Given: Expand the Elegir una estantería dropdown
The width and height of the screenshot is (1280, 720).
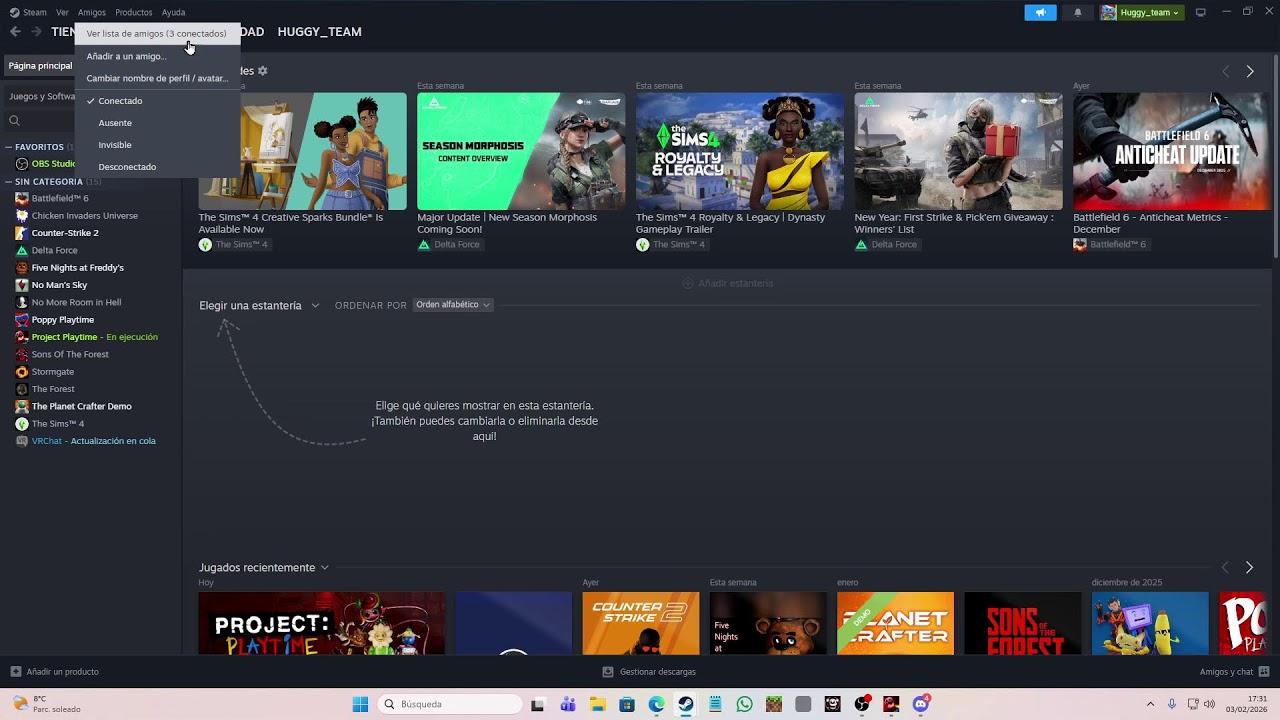Looking at the screenshot, I should pos(259,305).
